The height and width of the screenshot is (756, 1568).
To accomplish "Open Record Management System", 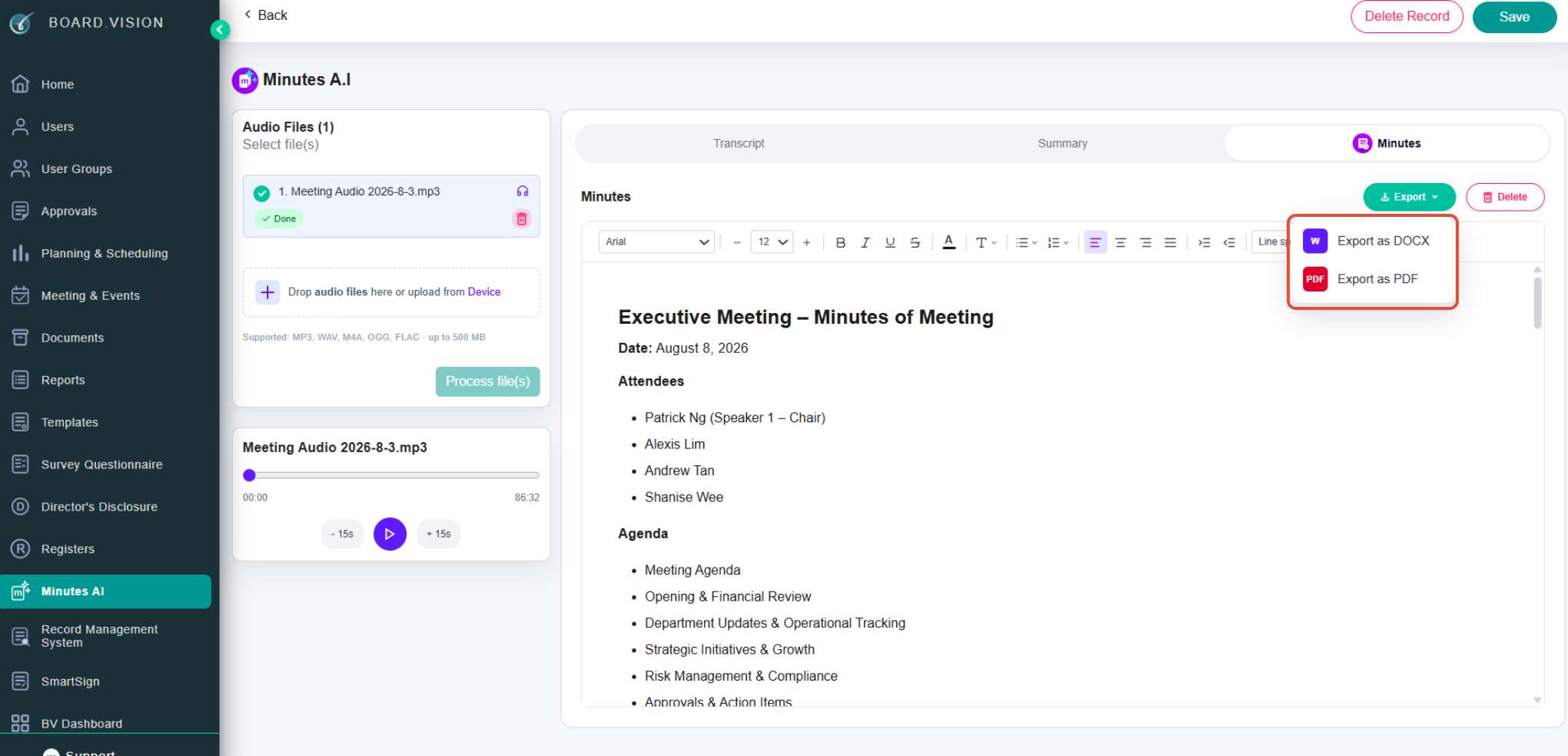I will (x=99, y=636).
